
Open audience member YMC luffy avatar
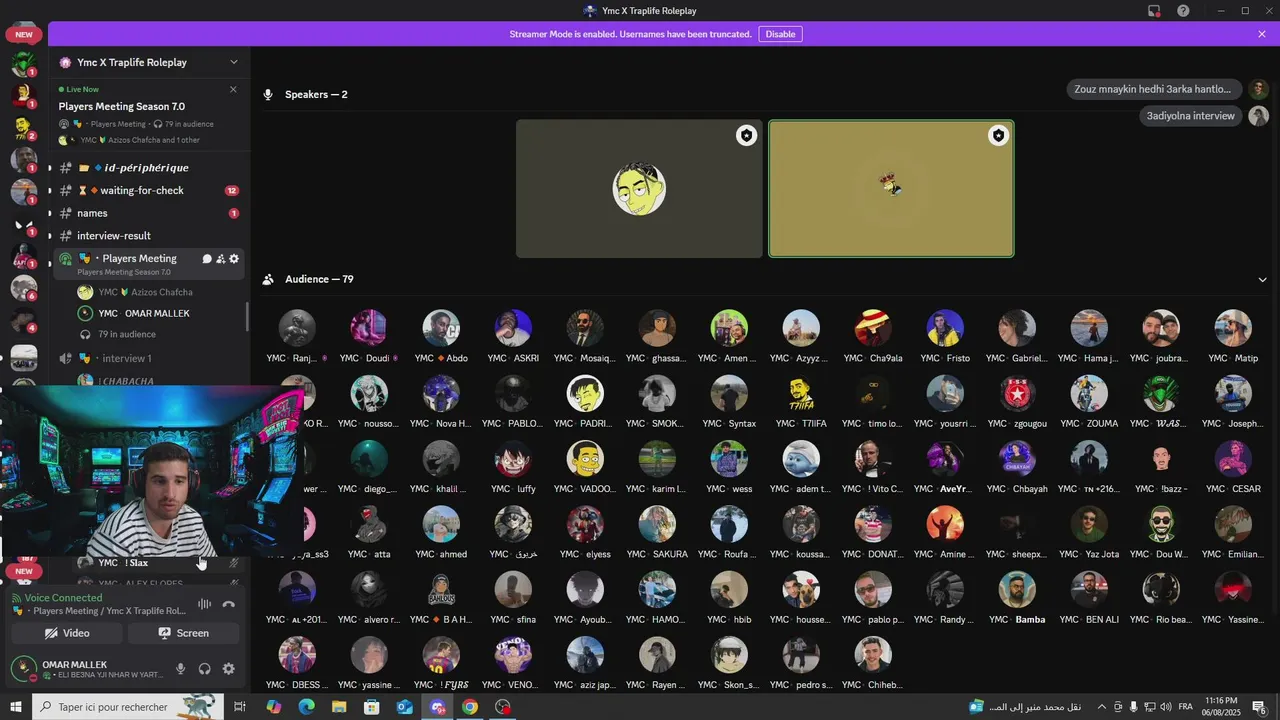[x=513, y=459]
